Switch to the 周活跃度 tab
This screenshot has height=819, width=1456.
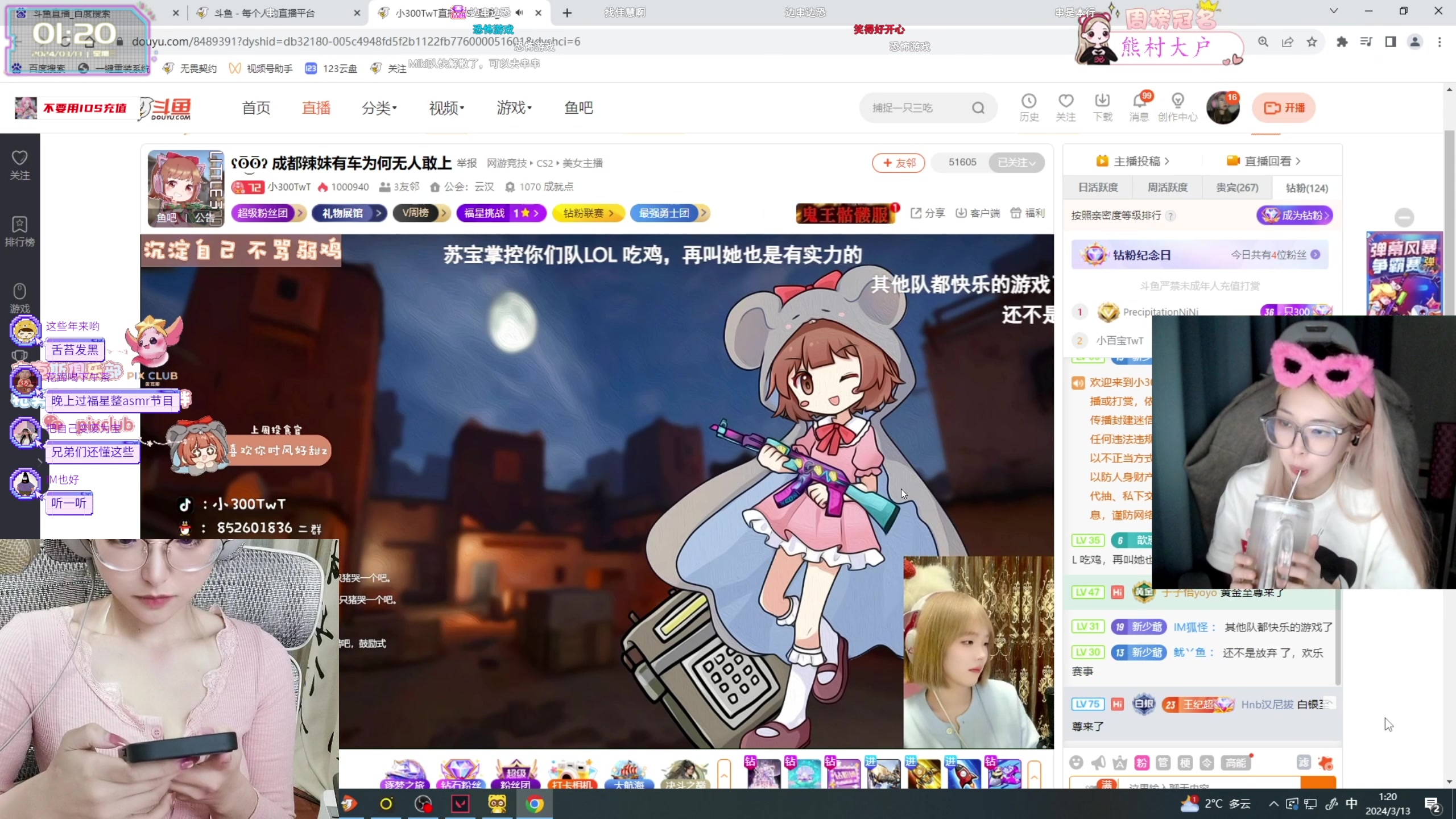click(x=1167, y=188)
